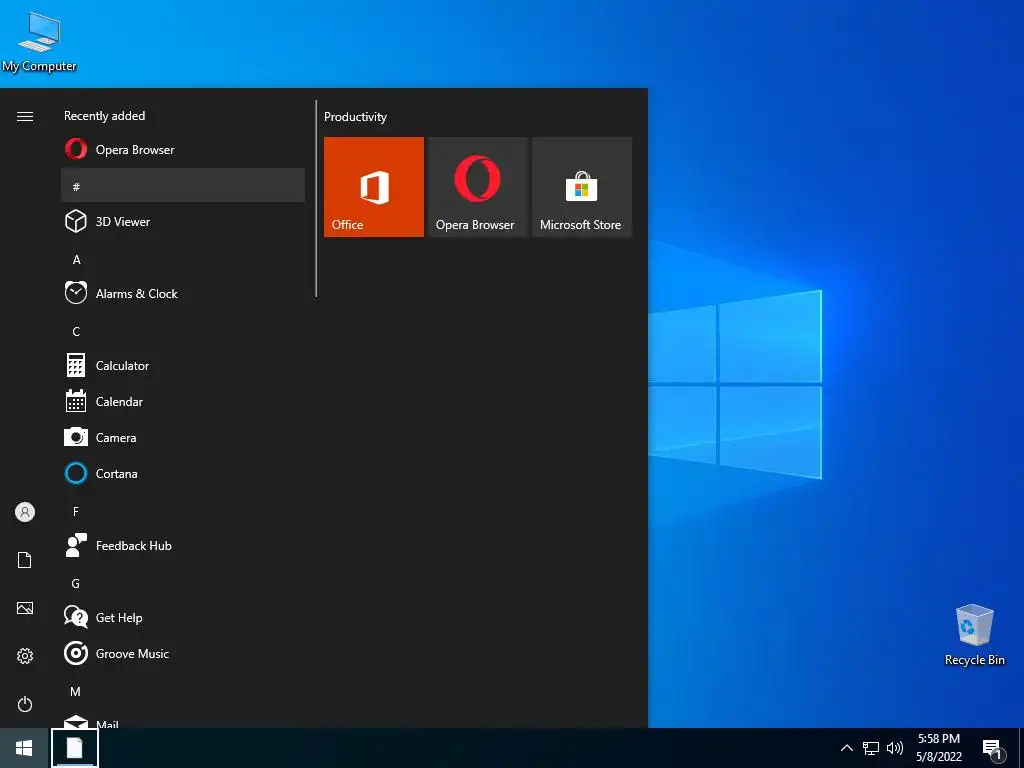Click the Productivity group title
This screenshot has height=768, width=1024.
(355, 117)
